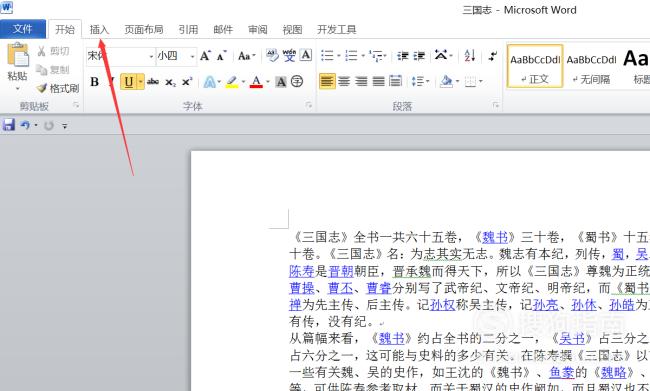
Task: Switch to the 邮件 (Mailings) tab
Action: [x=223, y=29]
